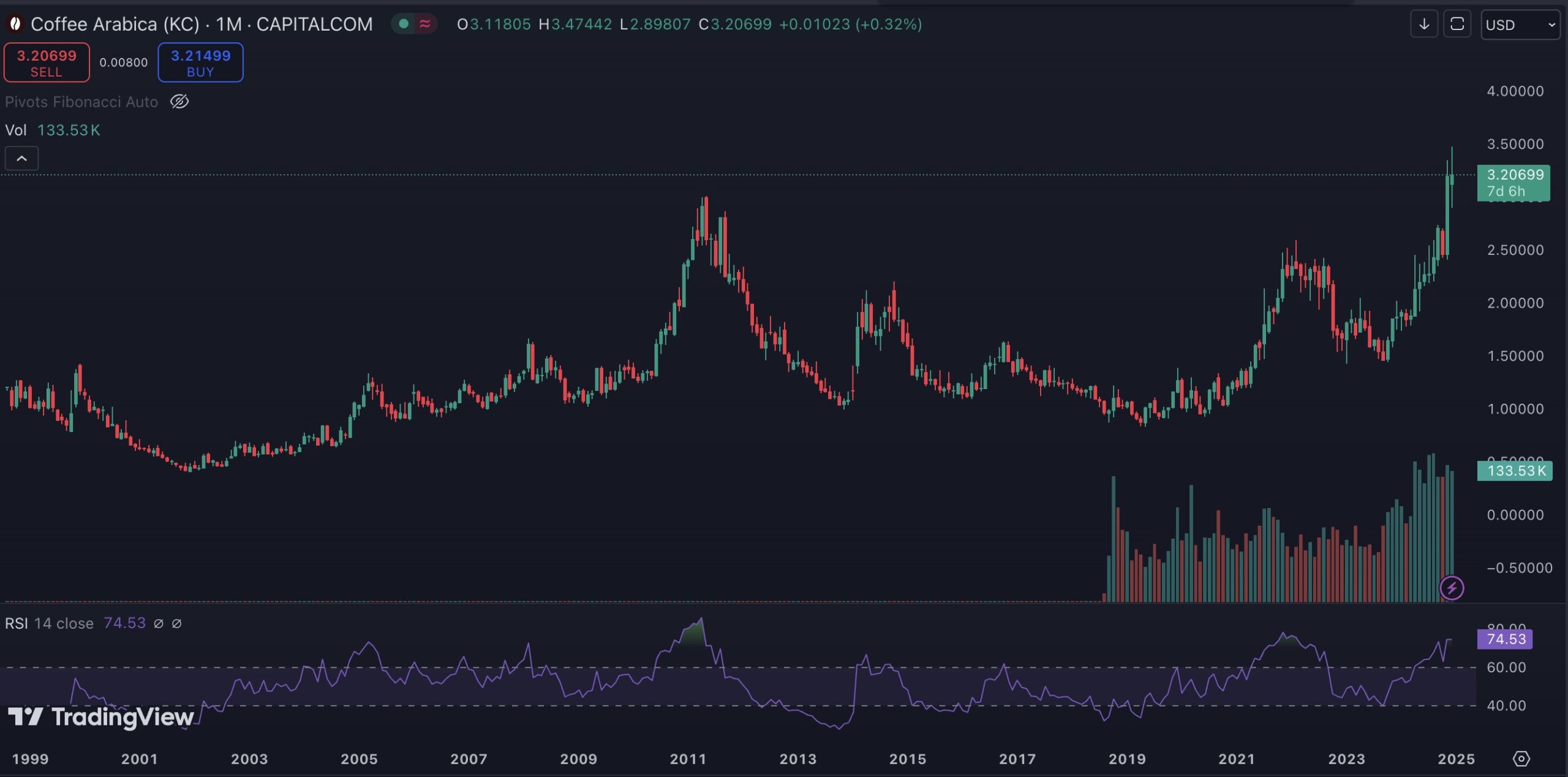Click the second average icon on RSI row

(x=177, y=623)
